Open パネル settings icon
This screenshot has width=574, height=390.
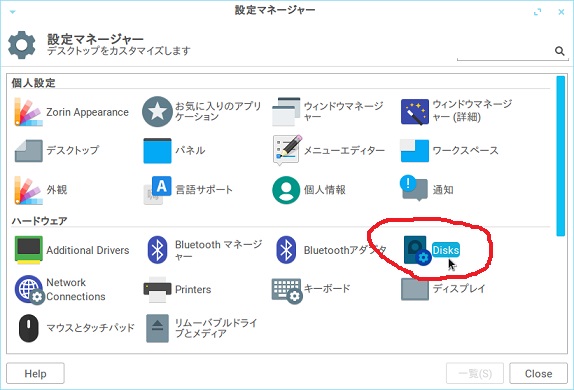157,151
